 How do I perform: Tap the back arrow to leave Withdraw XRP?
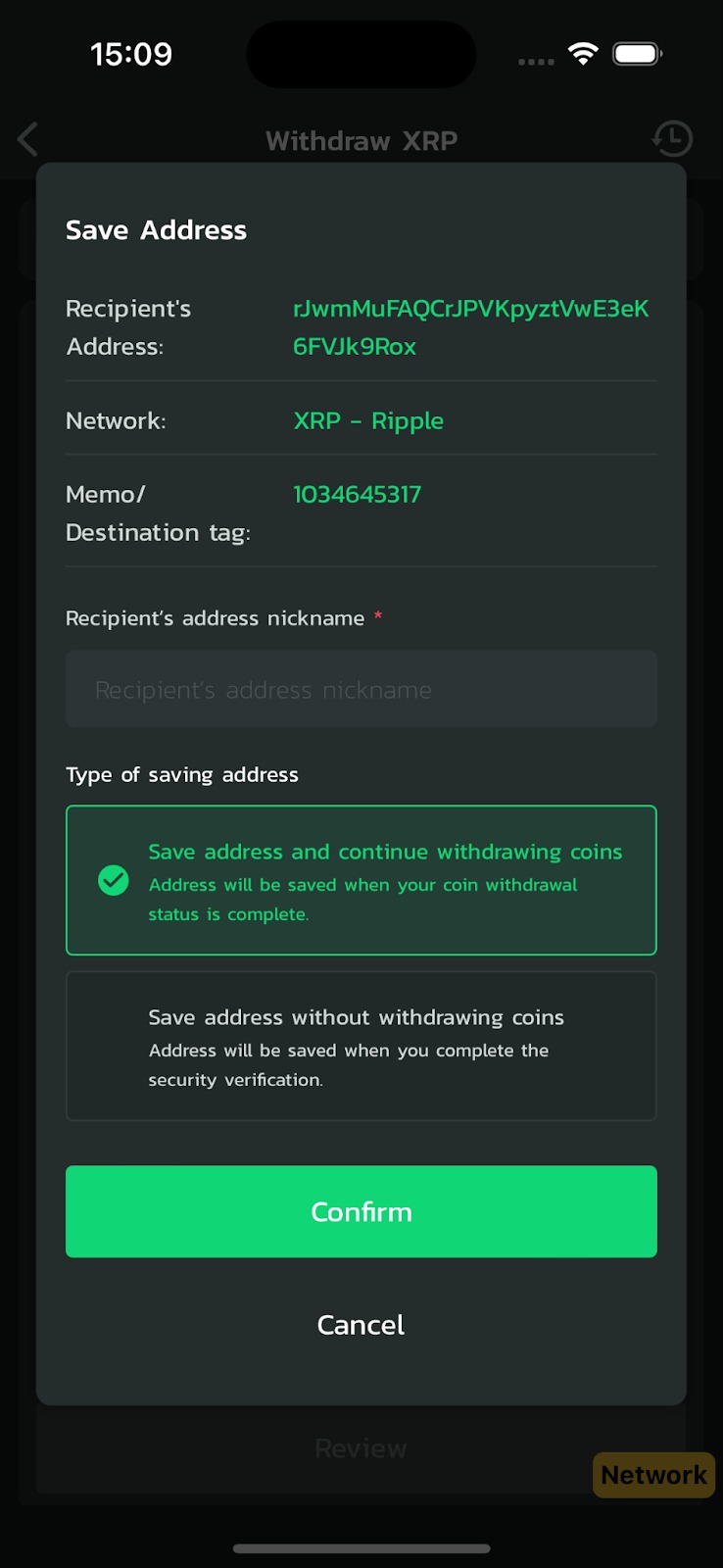coord(26,139)
